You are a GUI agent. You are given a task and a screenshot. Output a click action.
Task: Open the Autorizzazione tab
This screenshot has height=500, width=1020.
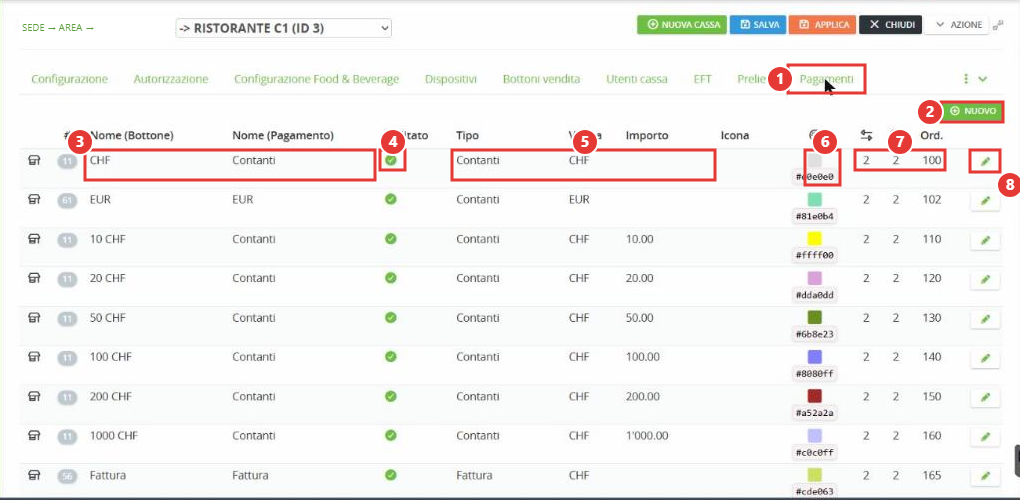pyautogui.click(x=171, y=79)
